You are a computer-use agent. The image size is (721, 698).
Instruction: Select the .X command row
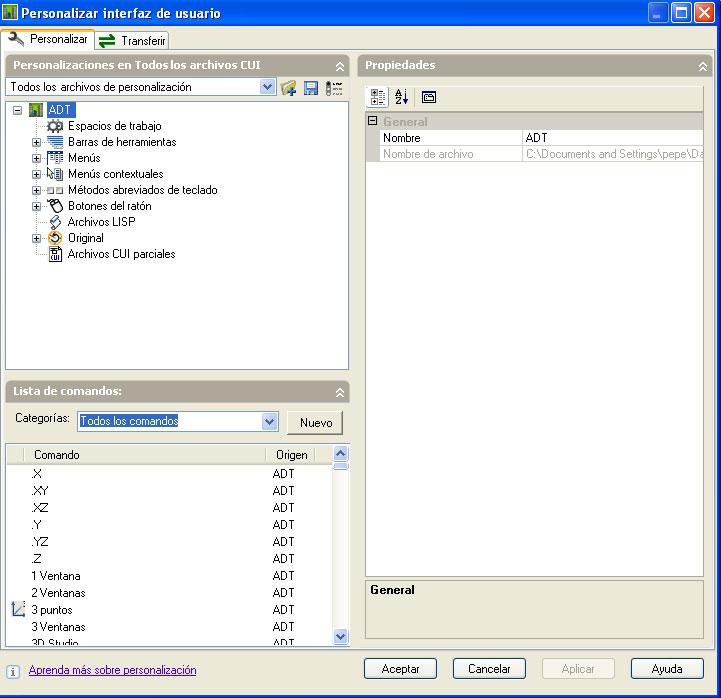point(169,474)
